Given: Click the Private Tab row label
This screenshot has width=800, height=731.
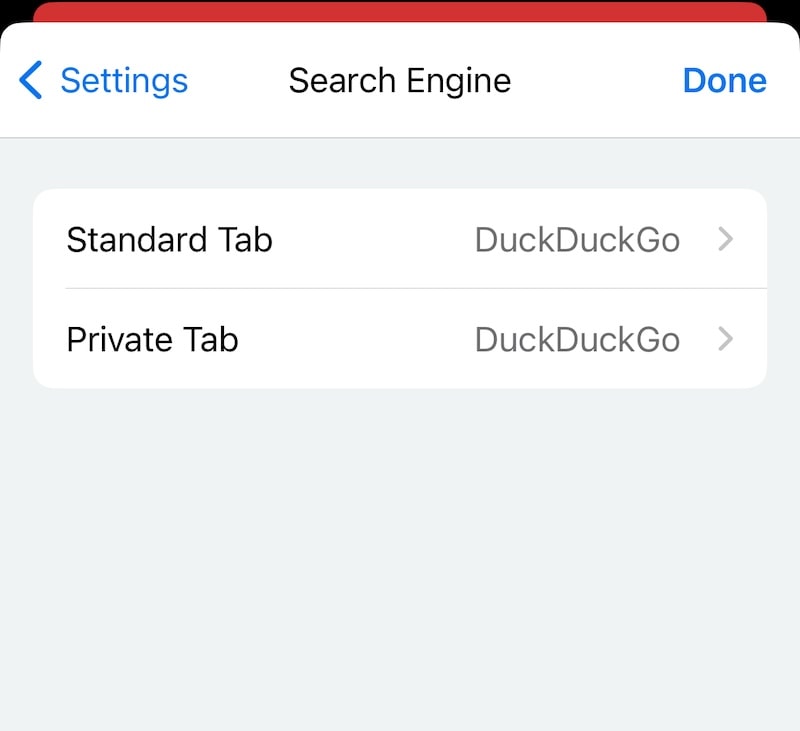Looking at the screenshot, I should [151, 339].
